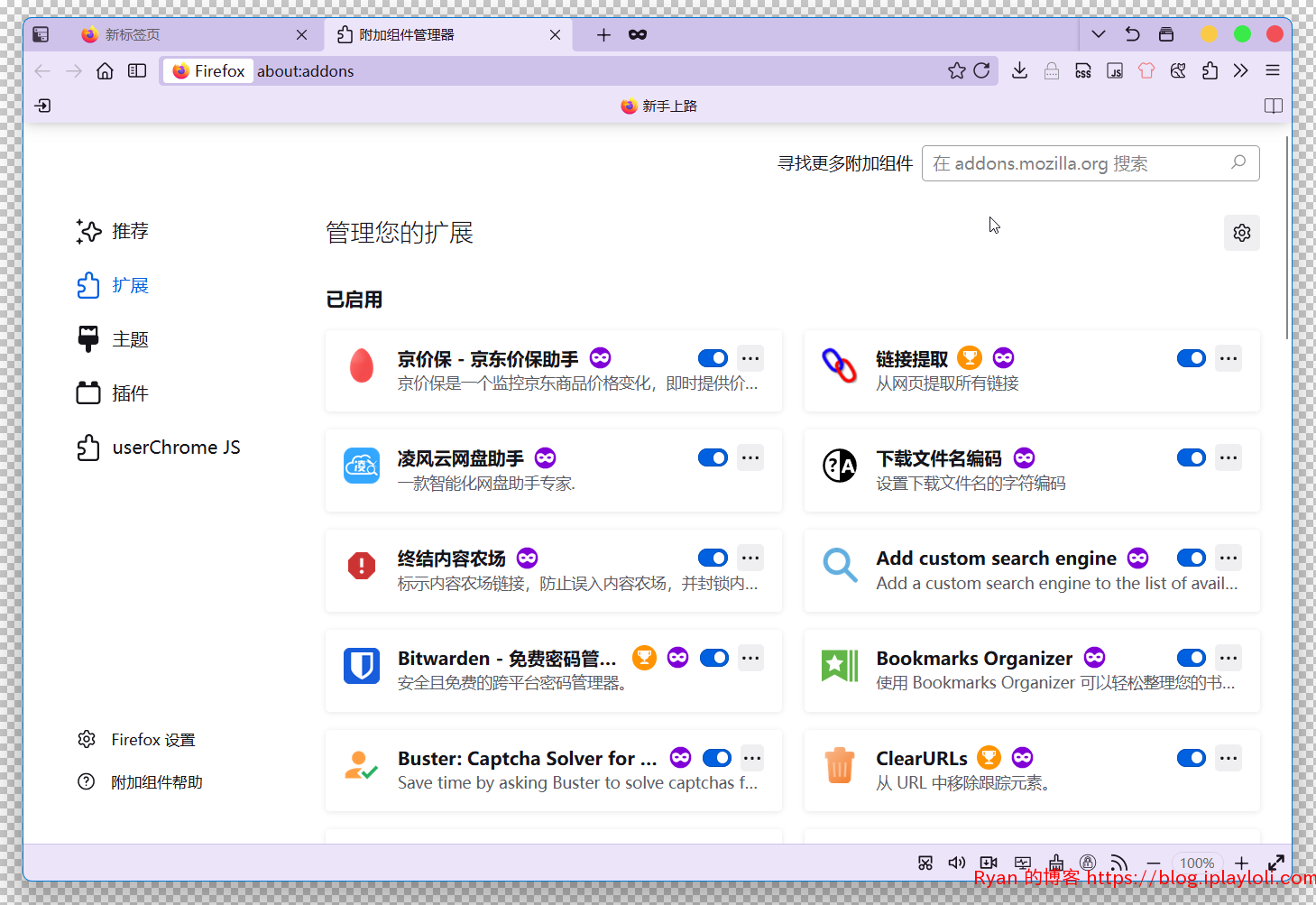Open the extension tools gear button
This screenshot has height=905, width=1316.
pyautogui.click(x=1242, y=233)
